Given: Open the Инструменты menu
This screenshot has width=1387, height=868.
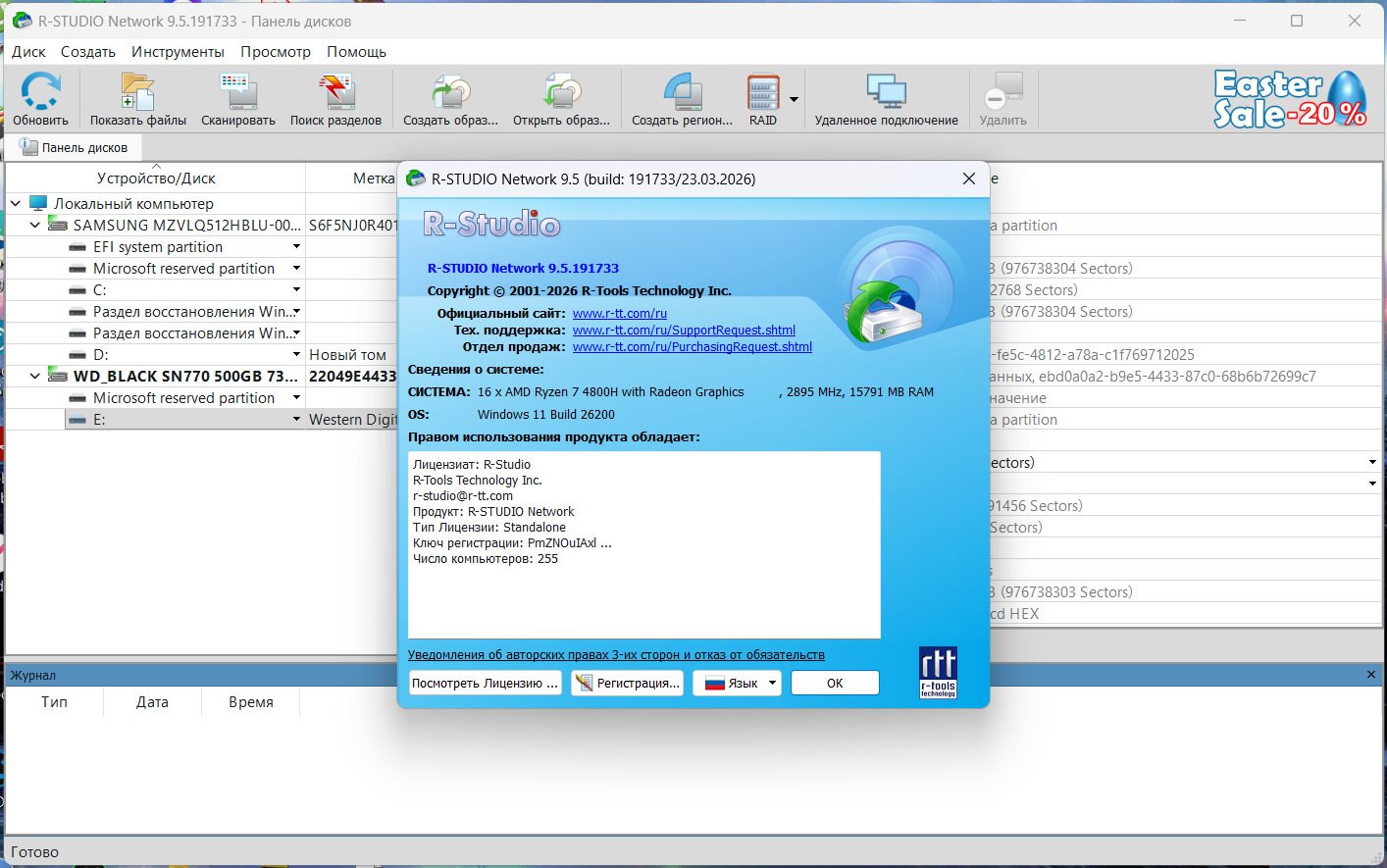Looking at the screenshot, I should point(178,52).
